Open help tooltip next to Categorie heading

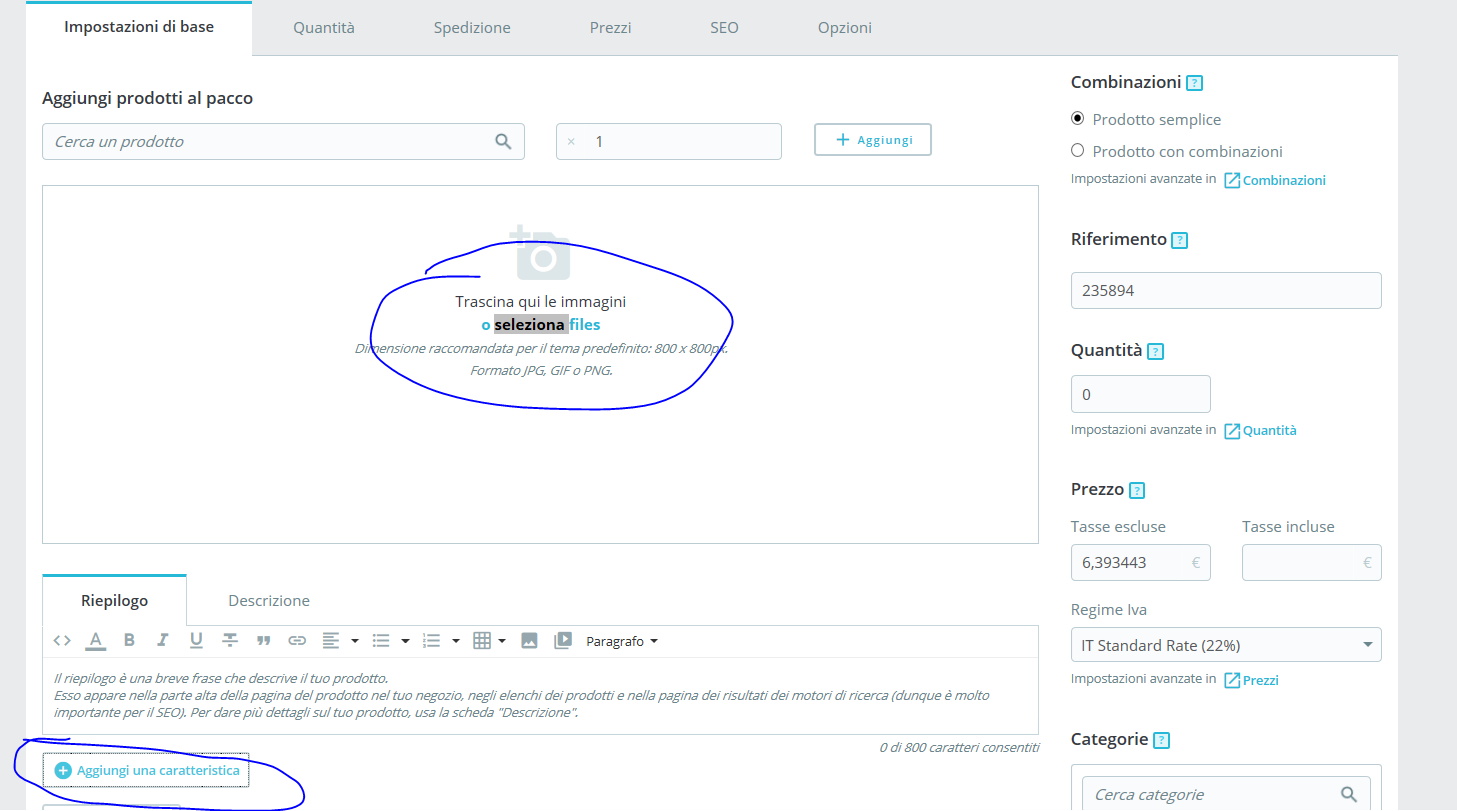pyautogui.click(x=1161, y=740)
